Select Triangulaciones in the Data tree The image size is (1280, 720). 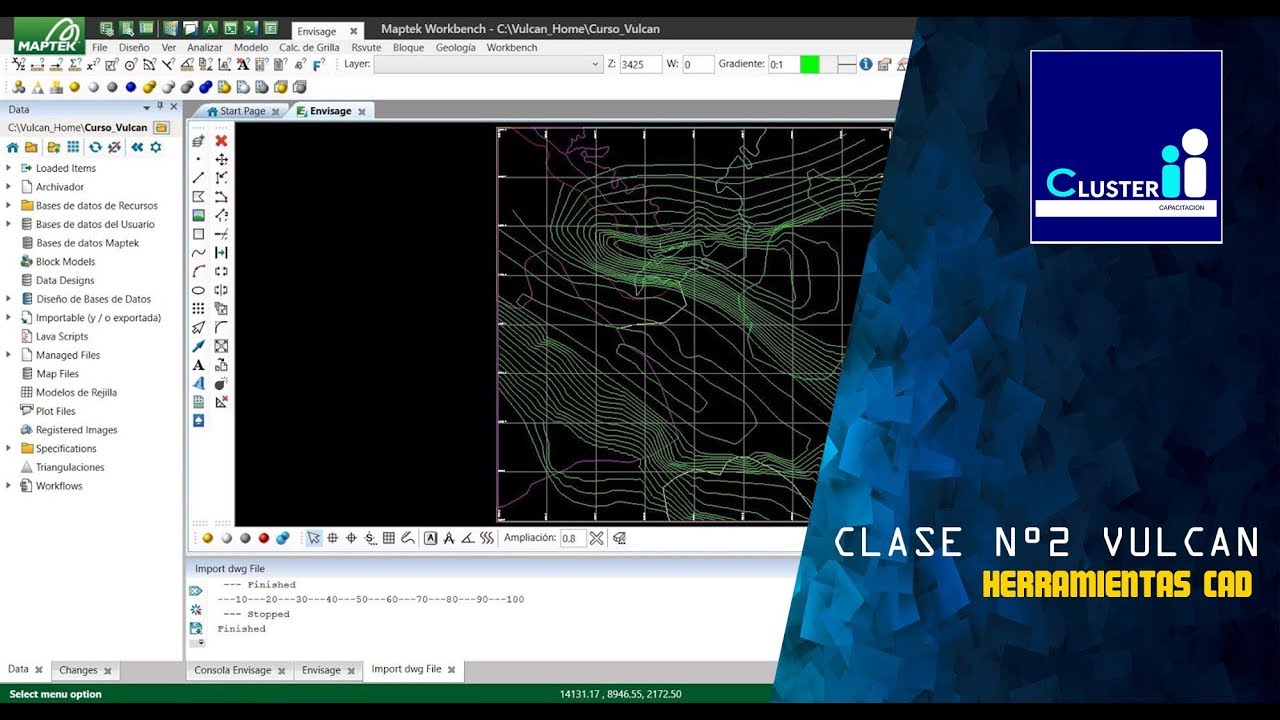tap(70, 467)
